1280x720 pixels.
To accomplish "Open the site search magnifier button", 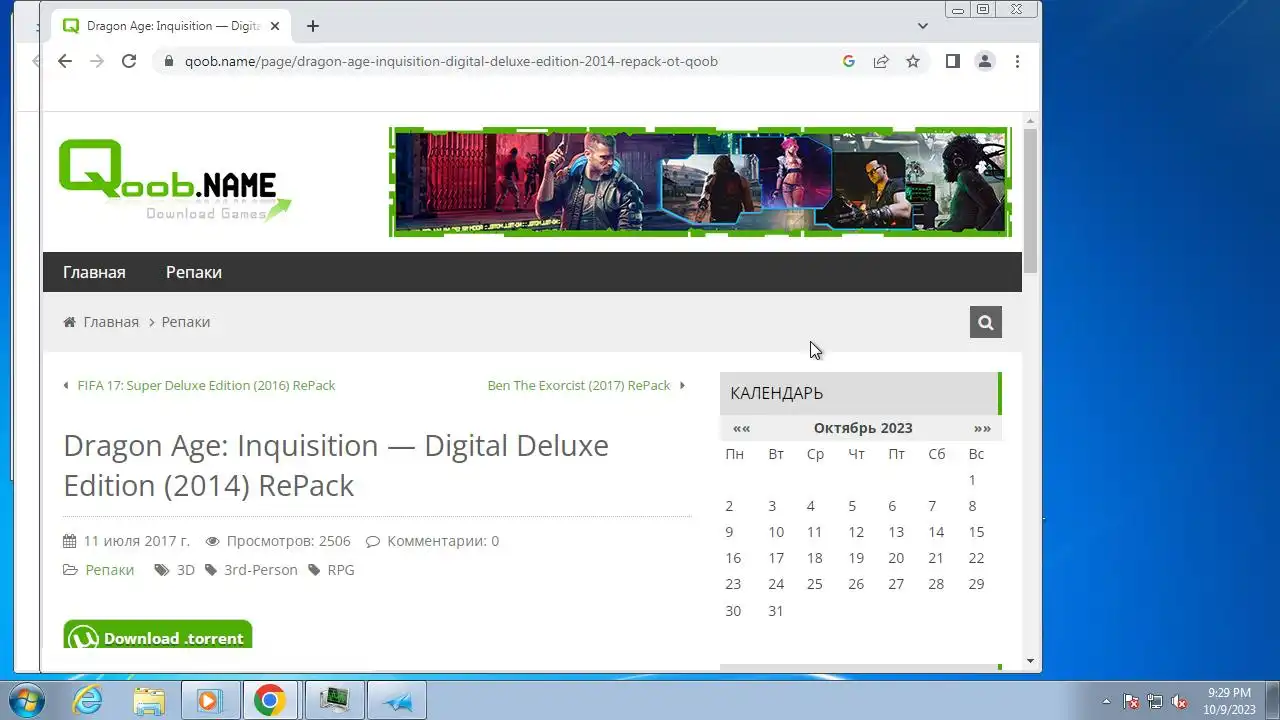I will [986, 322].
